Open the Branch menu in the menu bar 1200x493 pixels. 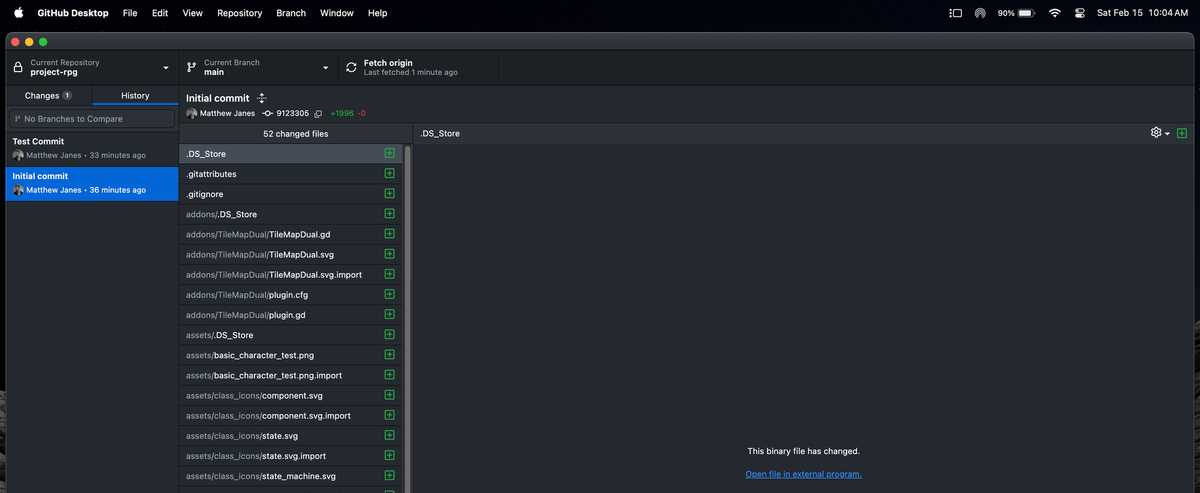pos(291,13)
